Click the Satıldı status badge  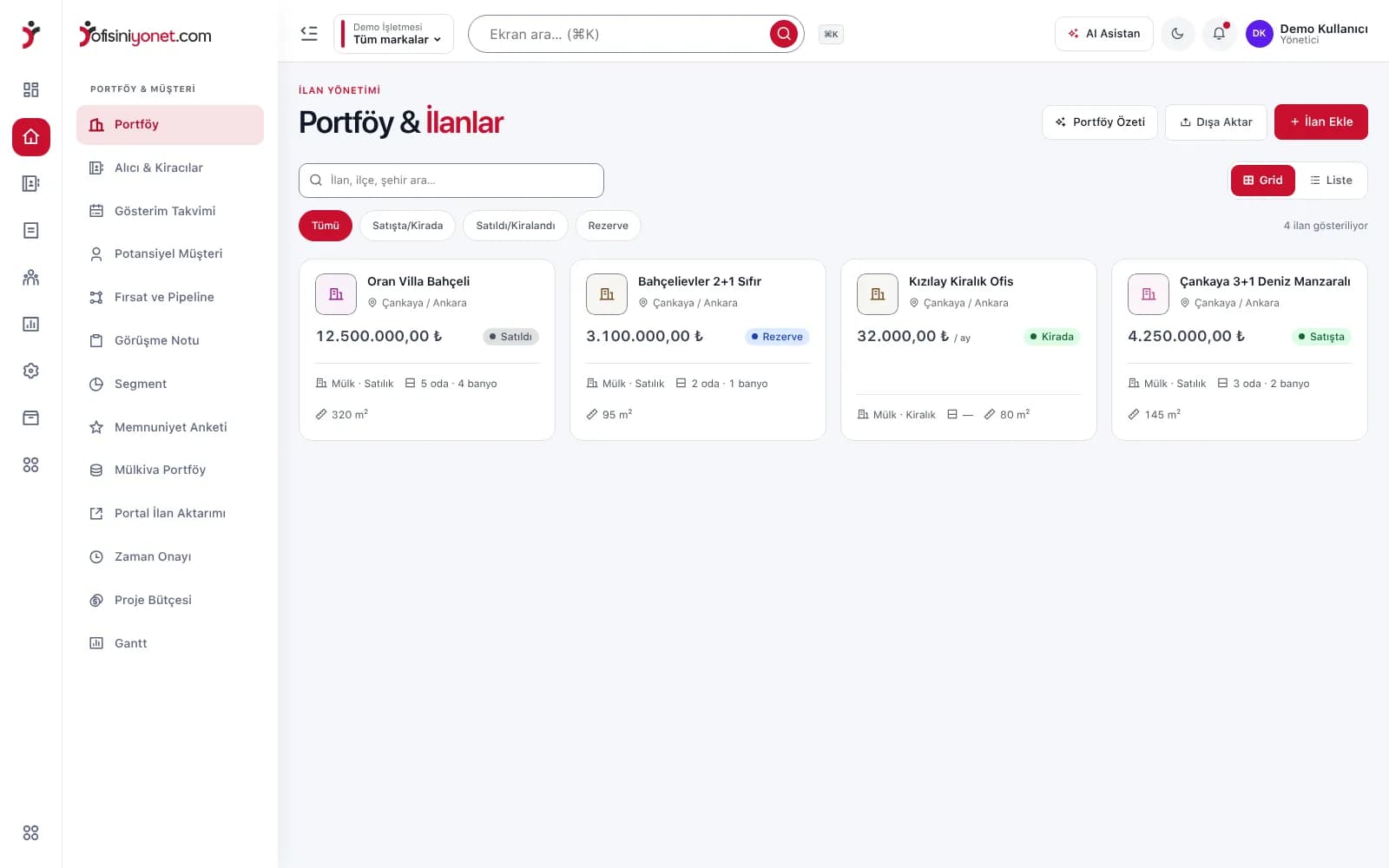pyautogui.click(x=510, y=337)
